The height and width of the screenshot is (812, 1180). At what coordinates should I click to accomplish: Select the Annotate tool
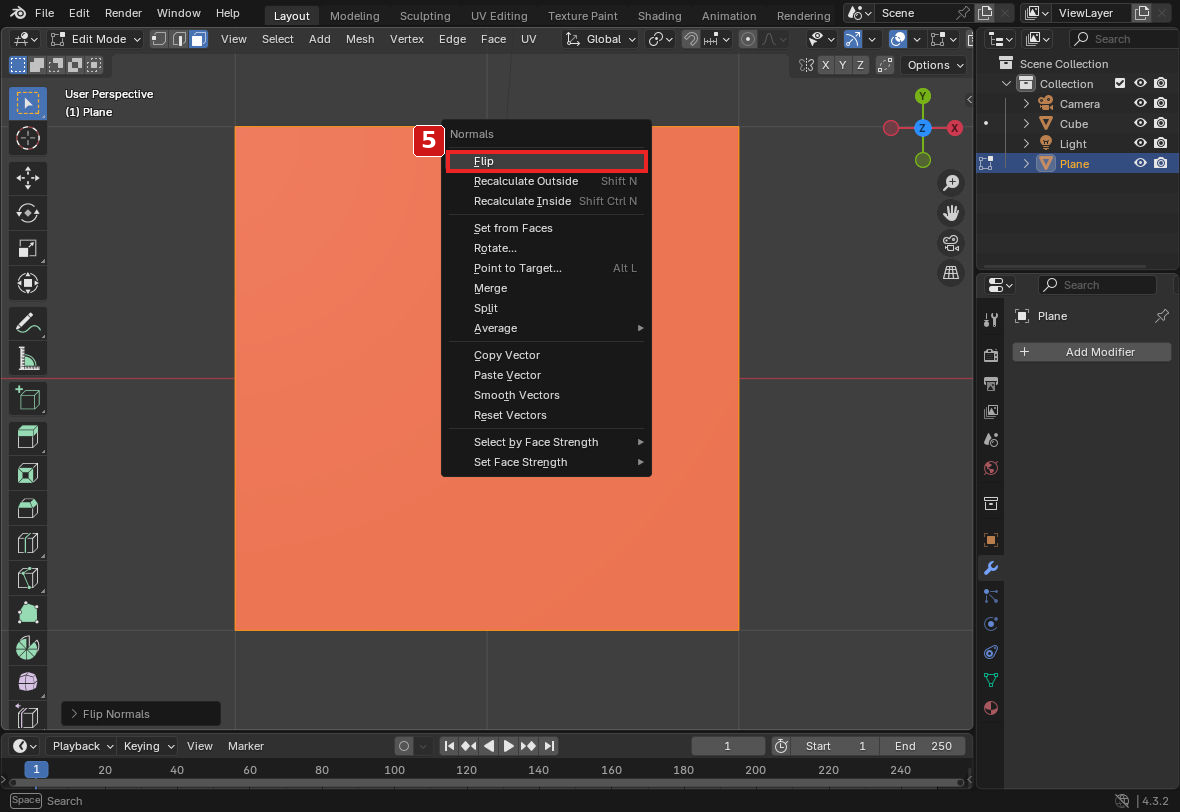[x=28, y=324]
